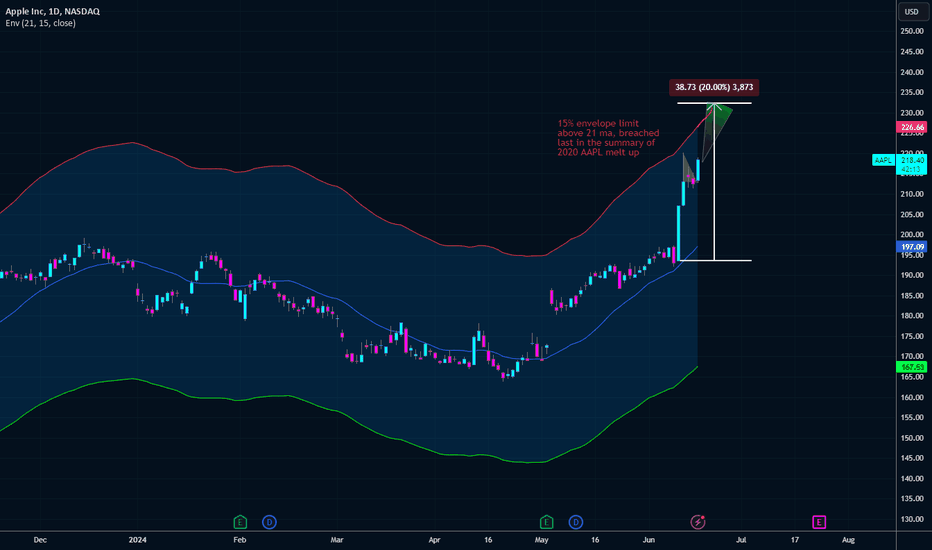Click the 200.00 price axis label
Viewport: 932px width, 550px height.
click(x=912, y=234)
